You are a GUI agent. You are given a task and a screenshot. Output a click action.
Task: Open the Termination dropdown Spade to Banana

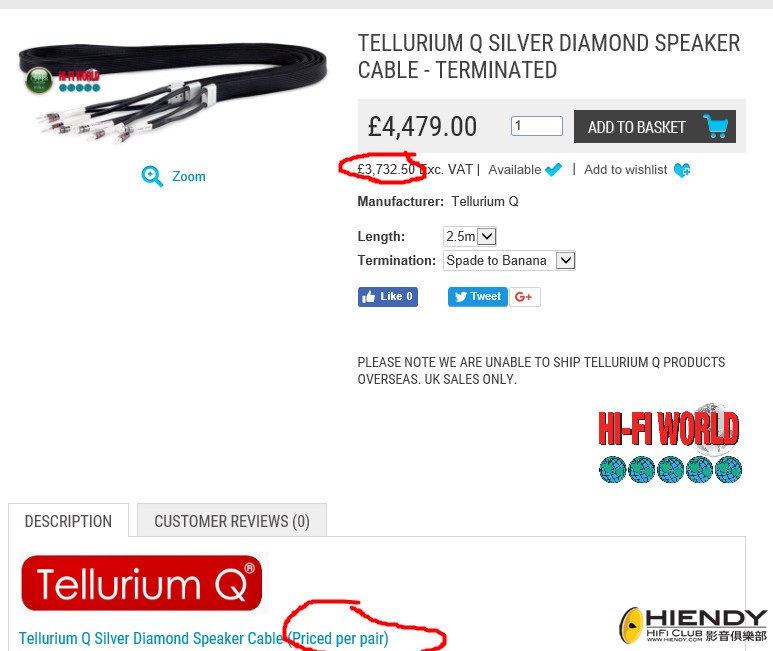click(509, 260)
